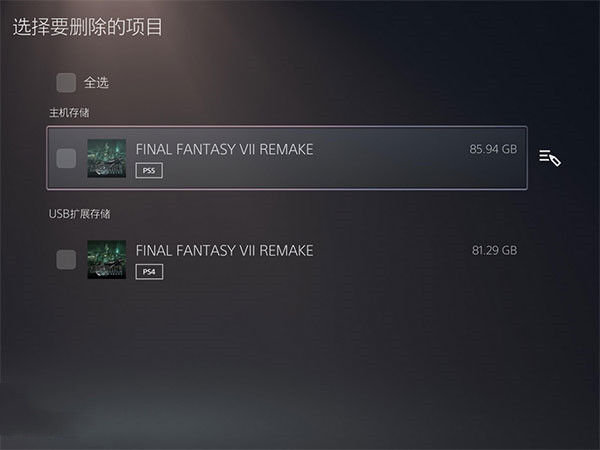Viewport: 600px width, 450px height.
Task: Click the console storage FINAL FANTASY VII REMAKE title
Action: point(224,149)
